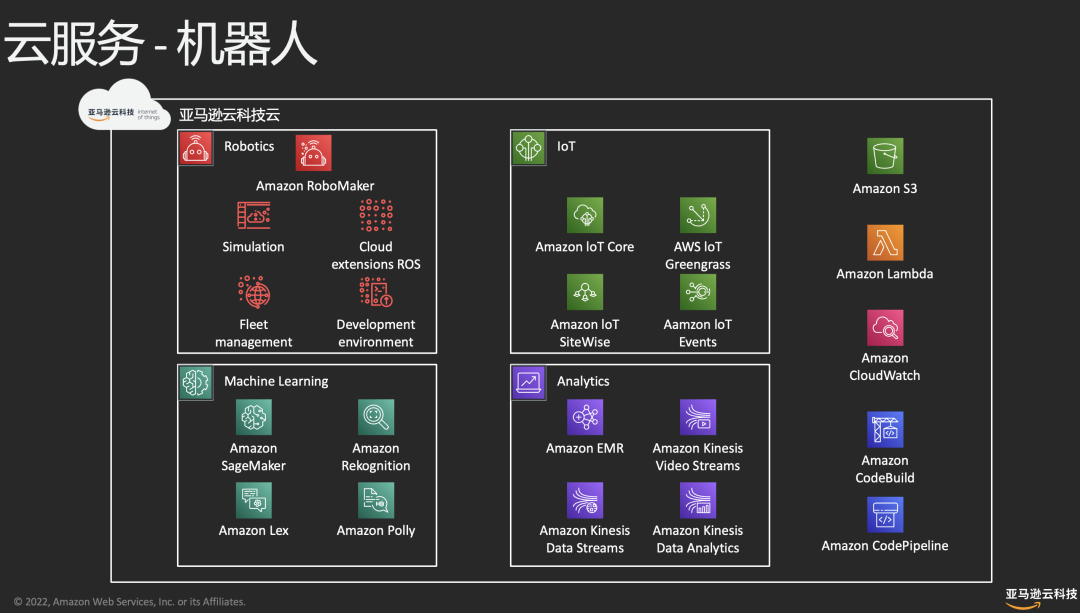Click the IoT category icon
Viewport: 1080px width, 613px height.
pos(529,148)
